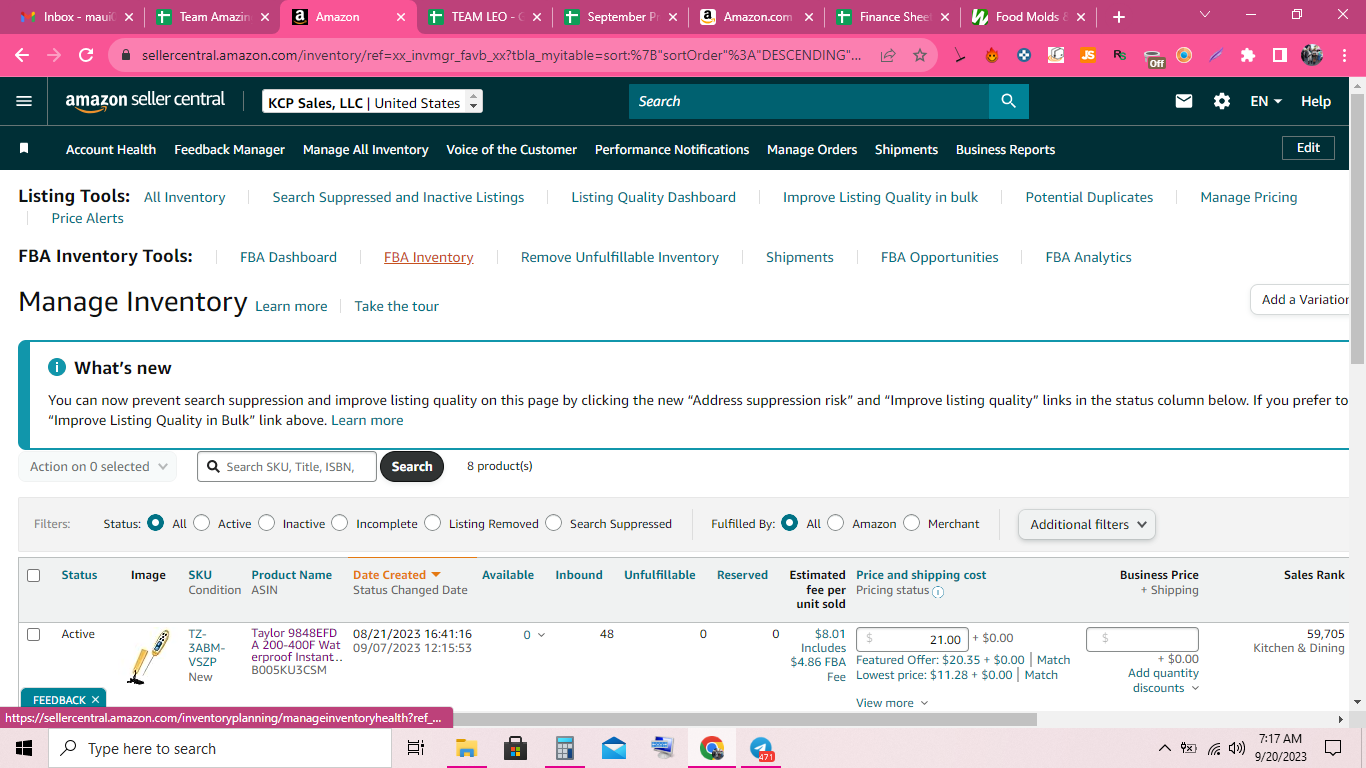This screenshot has width=1366, height=768.
Task: Select the Search Suppressed status filter
Action: coord(554,523)
